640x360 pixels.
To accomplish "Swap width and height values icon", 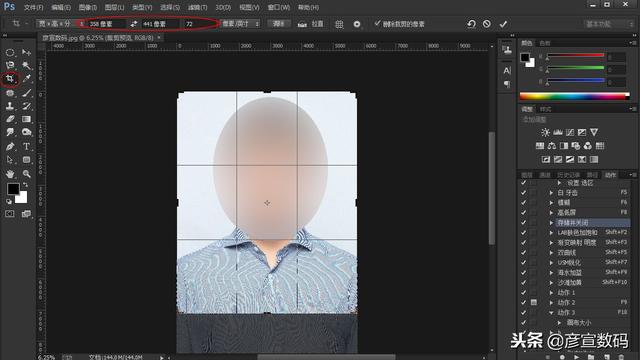I will pyautogui.click(x=134, y=24).
